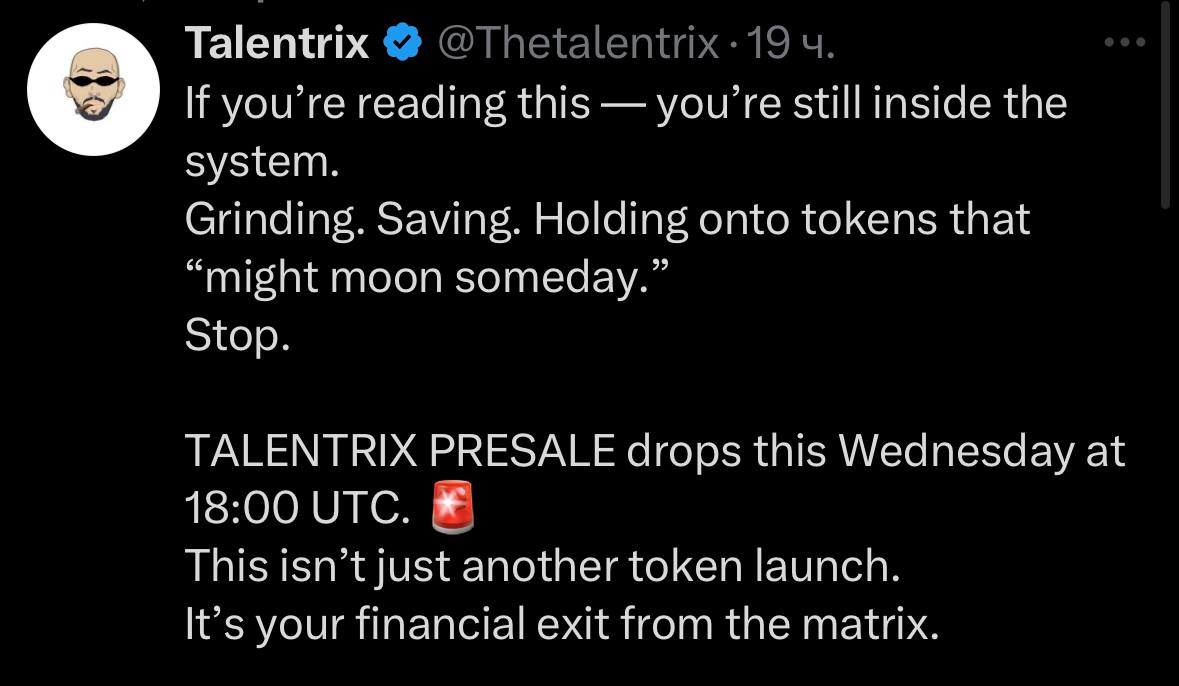Open the Talentrix profile avatar
This screenshot has width=1179, height=686.
coord(93,90)
